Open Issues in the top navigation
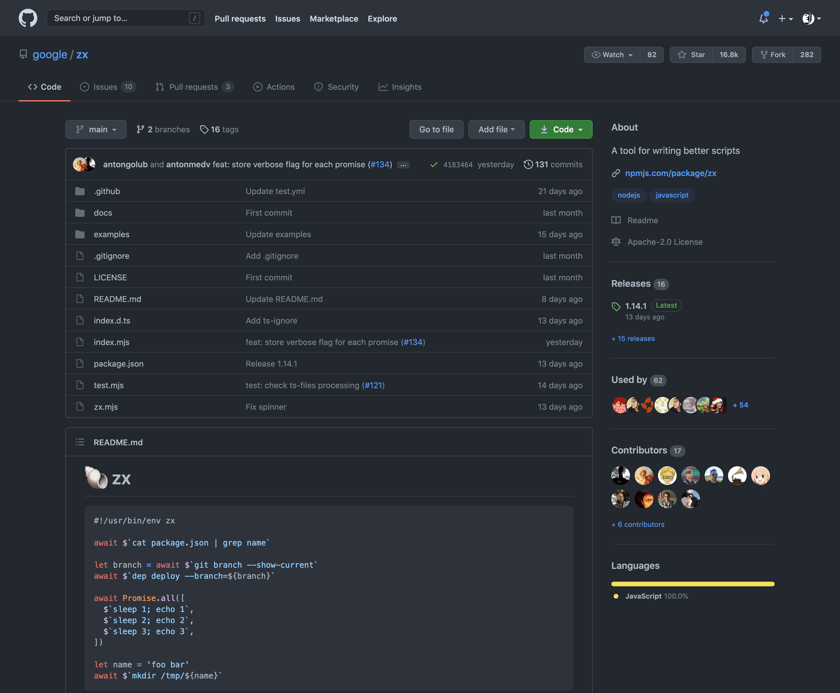 288,19
